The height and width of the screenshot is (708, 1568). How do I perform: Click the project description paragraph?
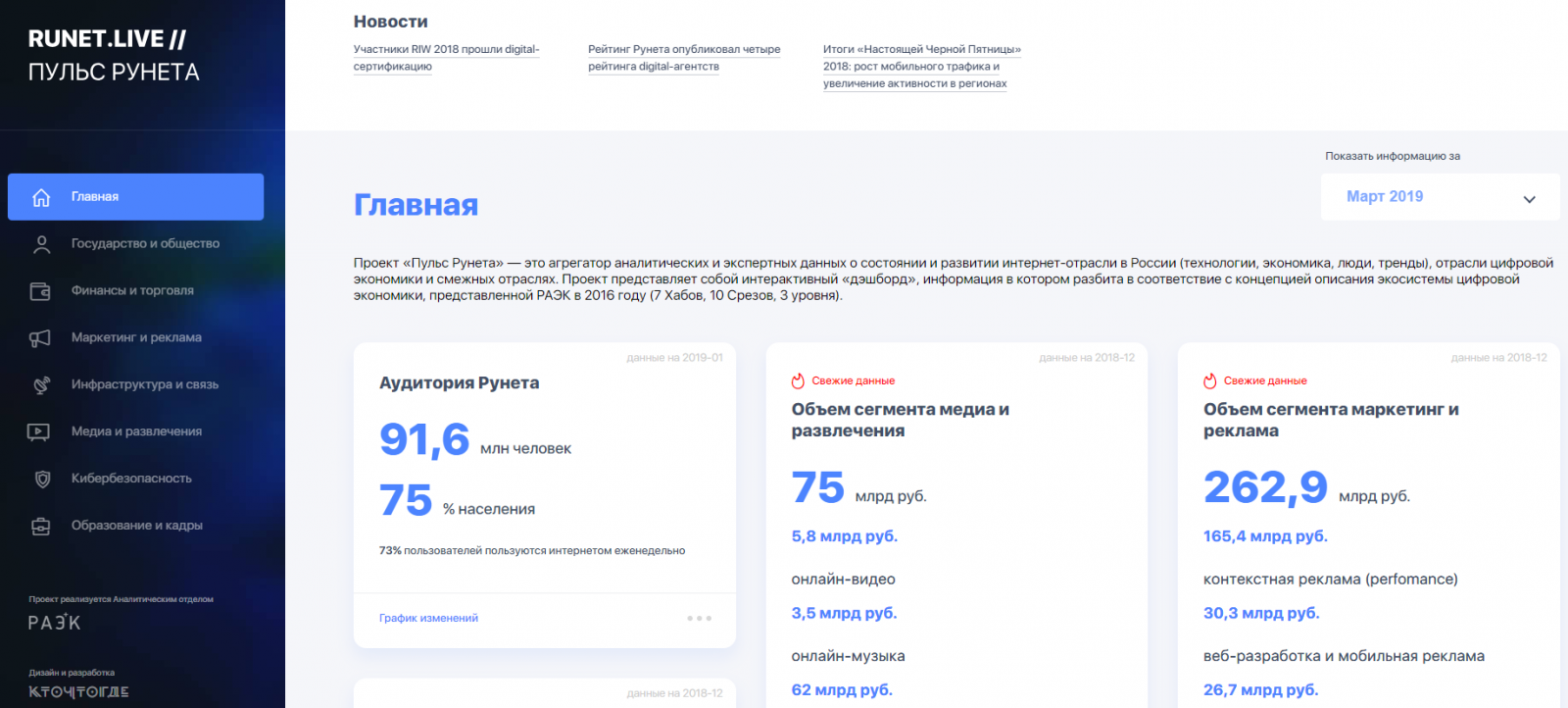click(x=953, y=279)
